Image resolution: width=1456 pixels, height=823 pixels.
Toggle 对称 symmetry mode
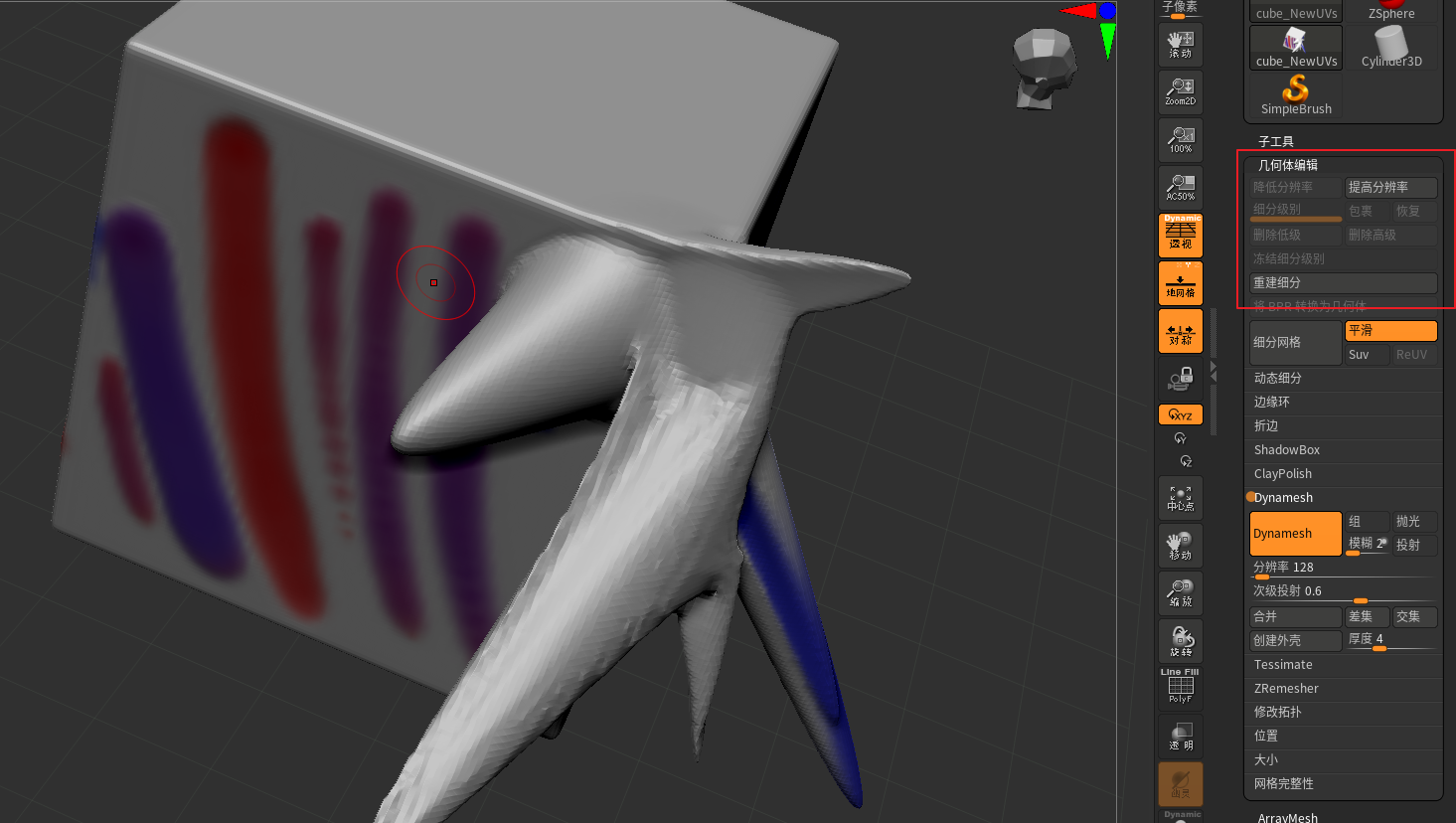pyautogui.click(x=1180, y=331)
